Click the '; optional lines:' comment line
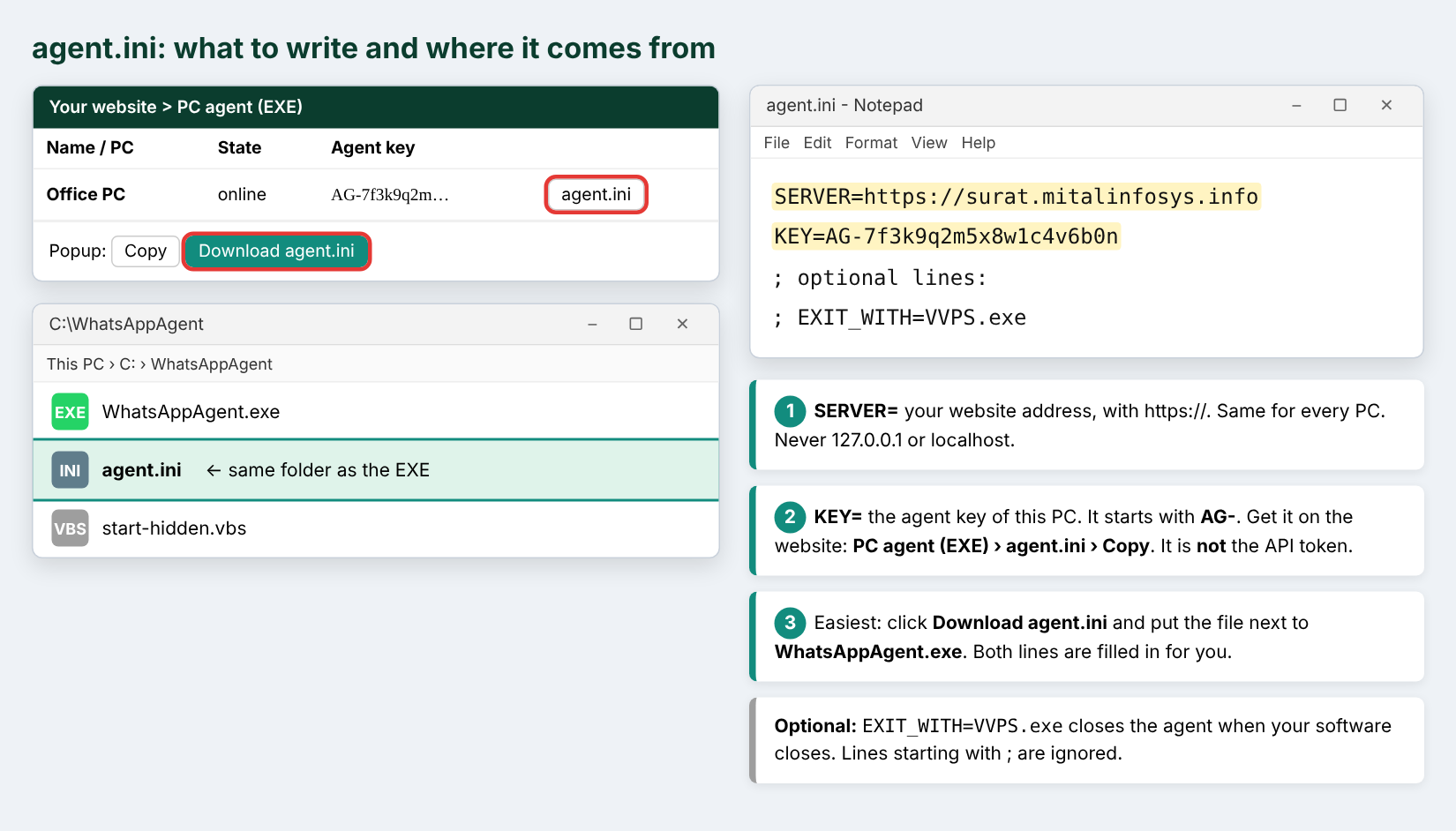Screen dimensions: 1456x831 click(880, 278)
